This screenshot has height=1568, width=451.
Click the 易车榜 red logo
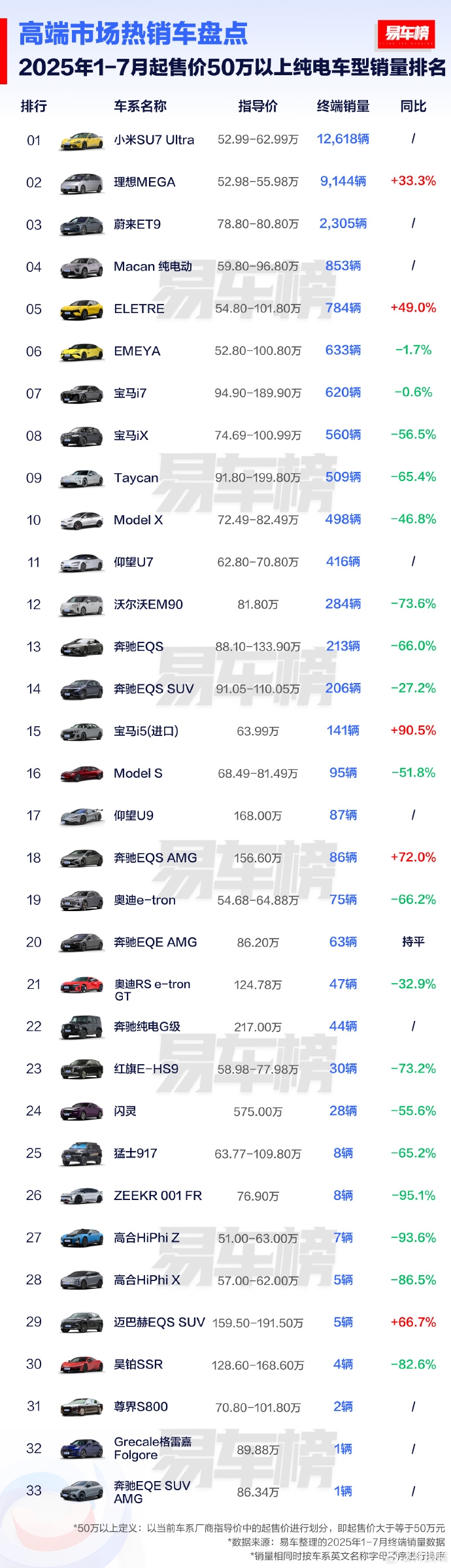point(407,33)
